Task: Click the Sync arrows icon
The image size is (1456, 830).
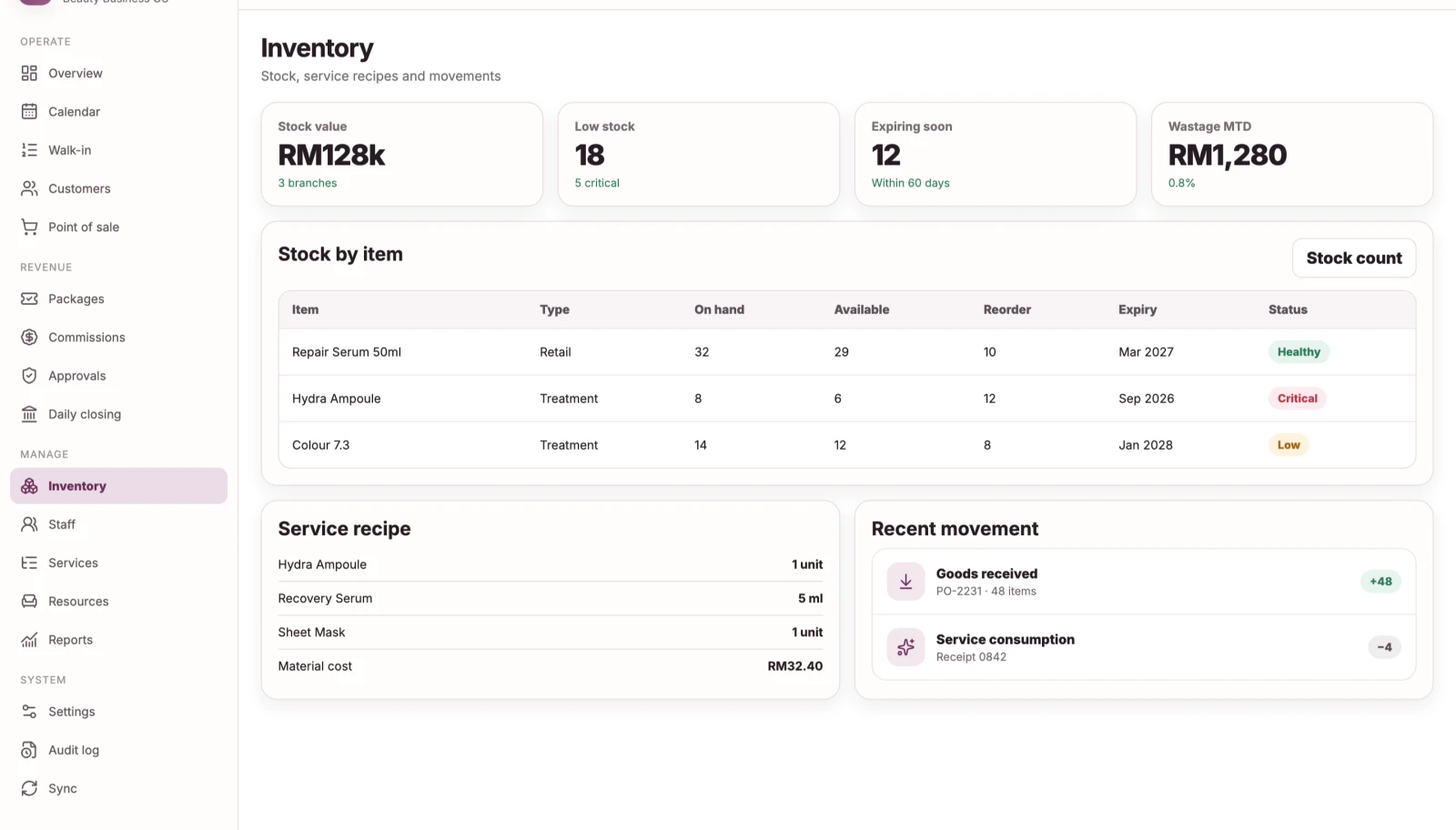Action: click(29, 788)
